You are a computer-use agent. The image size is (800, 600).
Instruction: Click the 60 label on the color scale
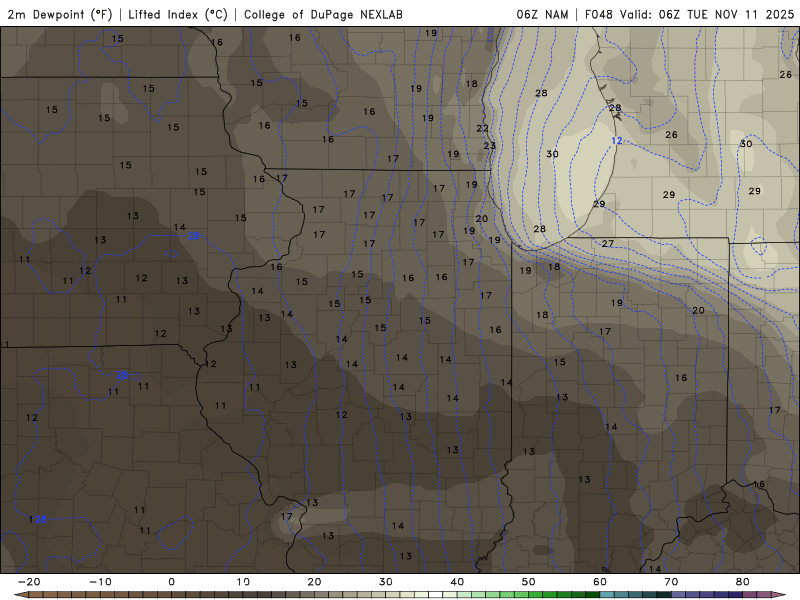coord(600,582)
